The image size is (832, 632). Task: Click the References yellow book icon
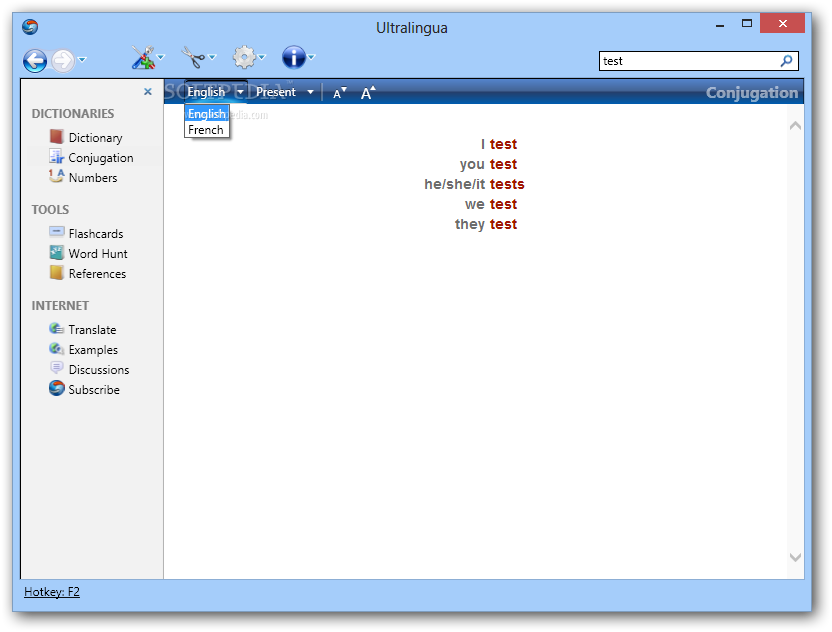pyautogui.click(x=56, y=272)
